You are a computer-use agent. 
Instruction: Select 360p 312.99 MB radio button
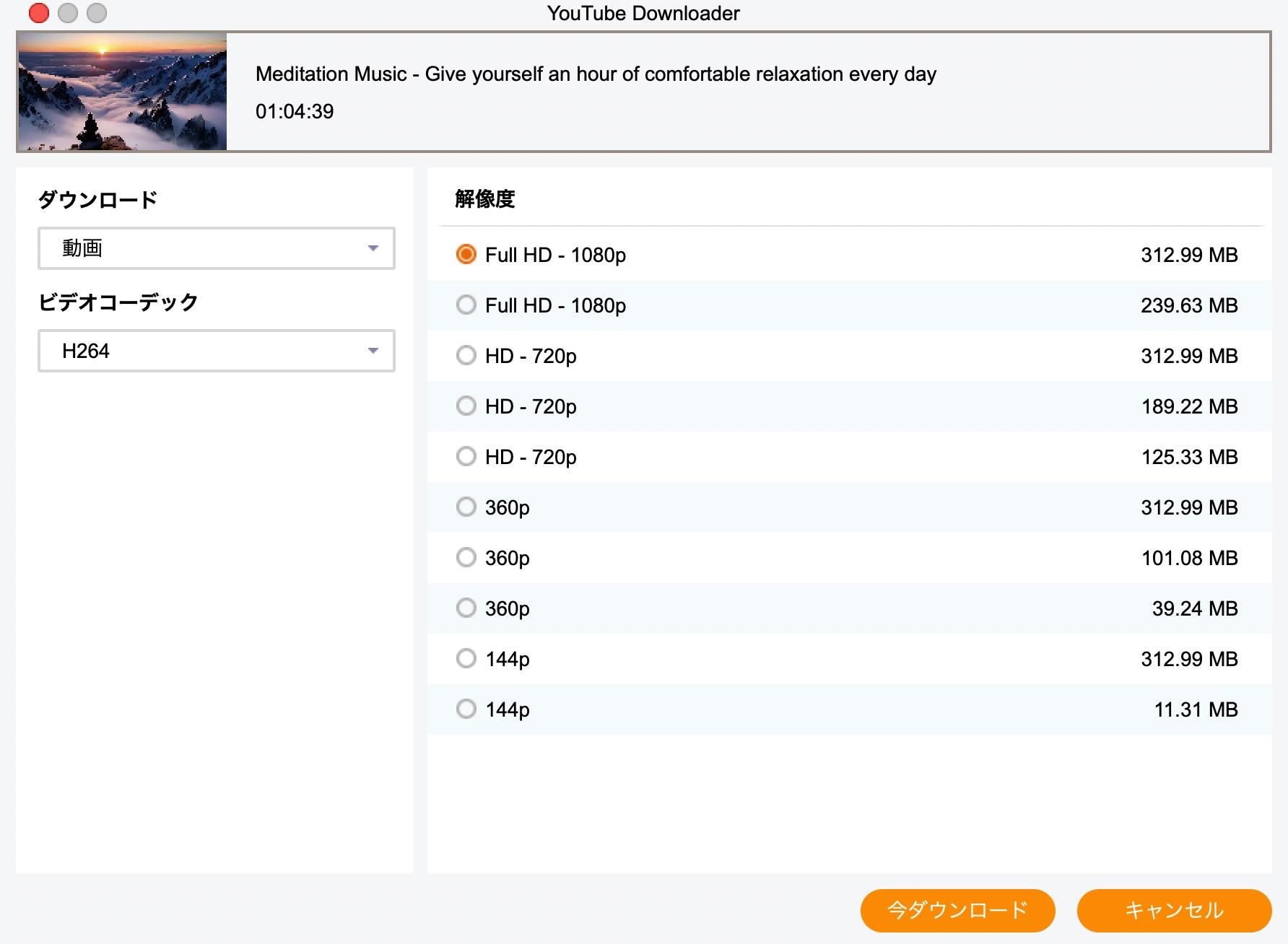coord(466,507)
